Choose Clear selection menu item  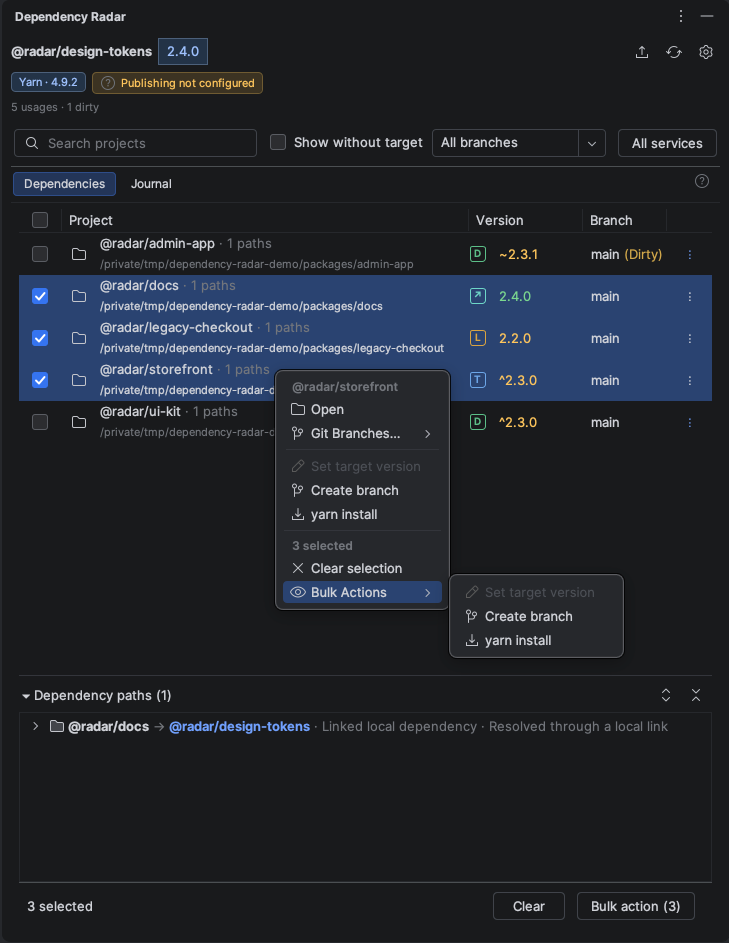click(362, 568)
